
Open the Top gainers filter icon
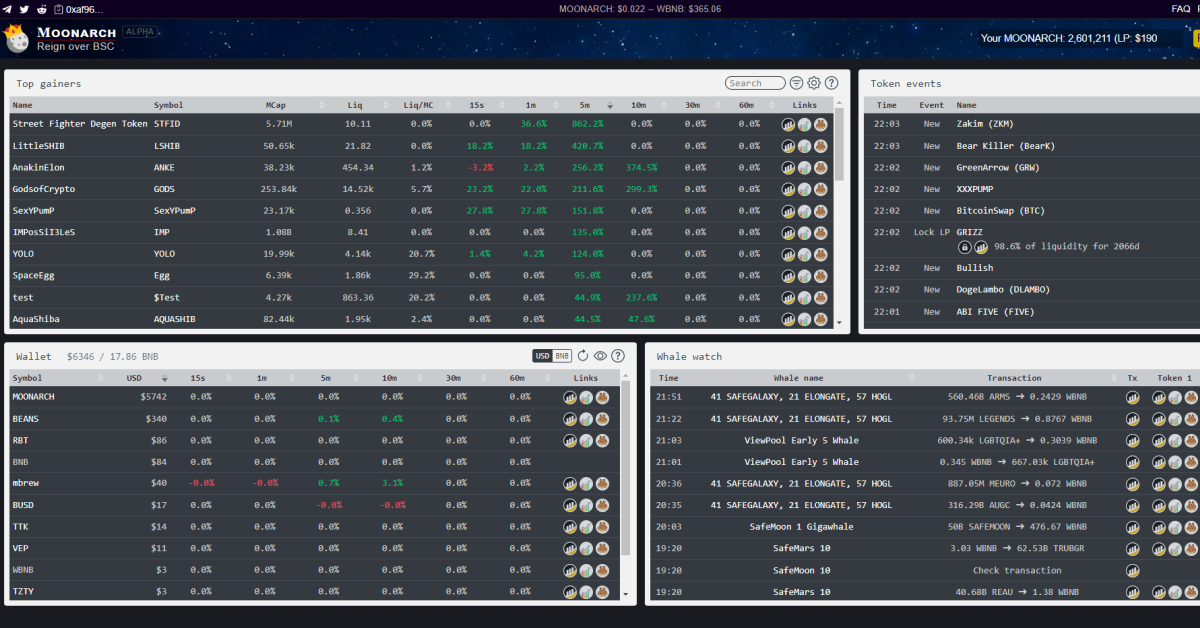(797, 84)
